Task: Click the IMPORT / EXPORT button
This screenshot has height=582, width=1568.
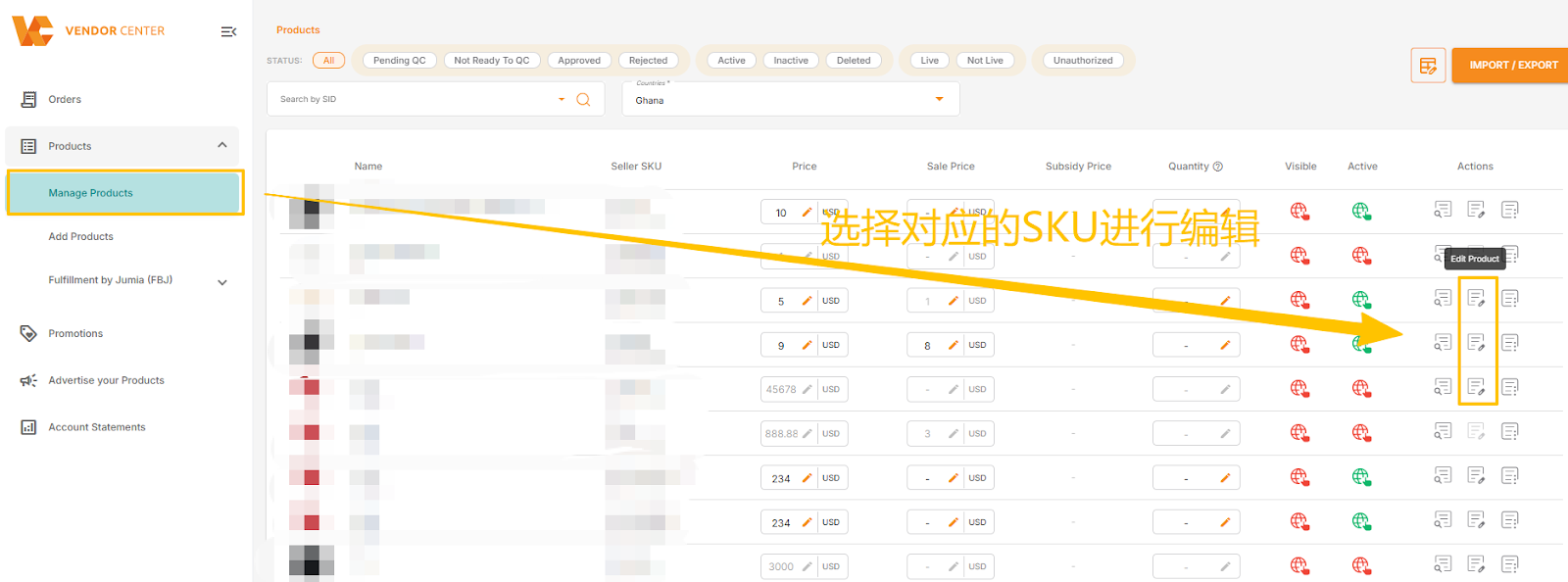Action: pos(1512,66)
